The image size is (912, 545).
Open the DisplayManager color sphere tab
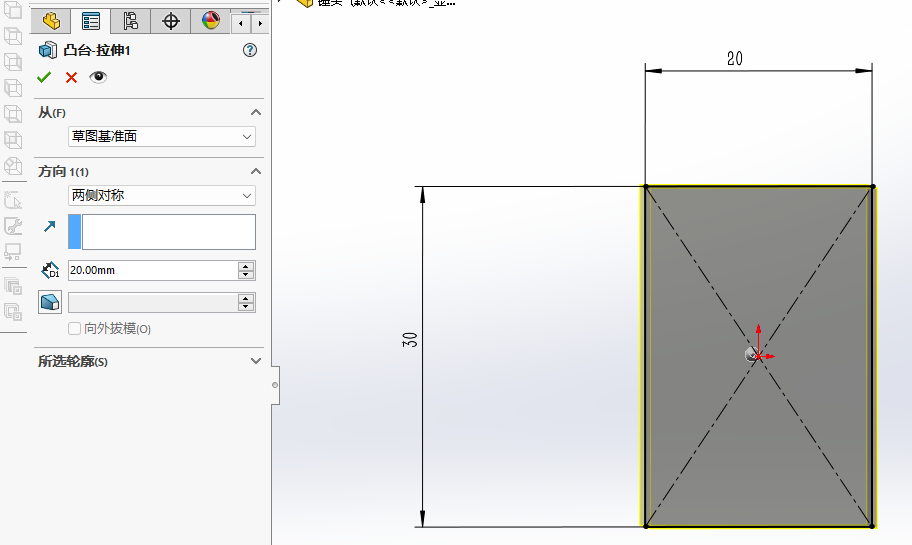click(211, 22)
